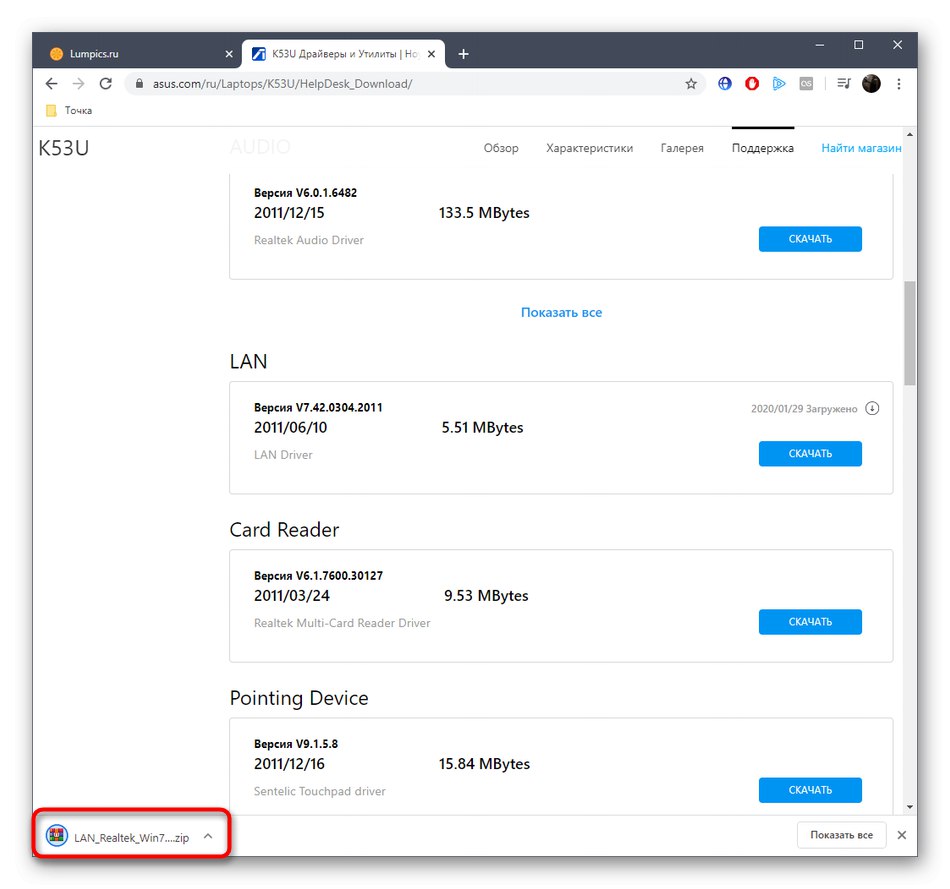
Task: Switch to the Характеристики section
Action: click(x=590, y=147)
